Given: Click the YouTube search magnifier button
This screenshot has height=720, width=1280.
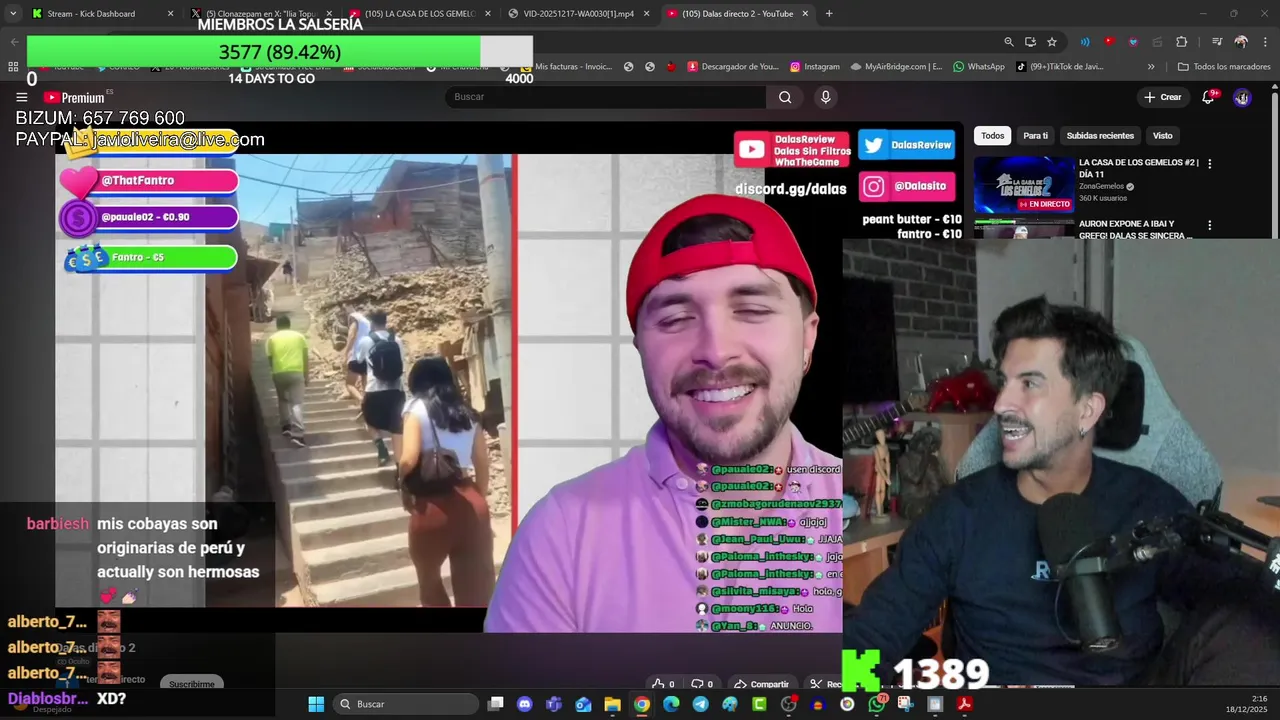Looking at the screenshot, I should pos(785,97).
